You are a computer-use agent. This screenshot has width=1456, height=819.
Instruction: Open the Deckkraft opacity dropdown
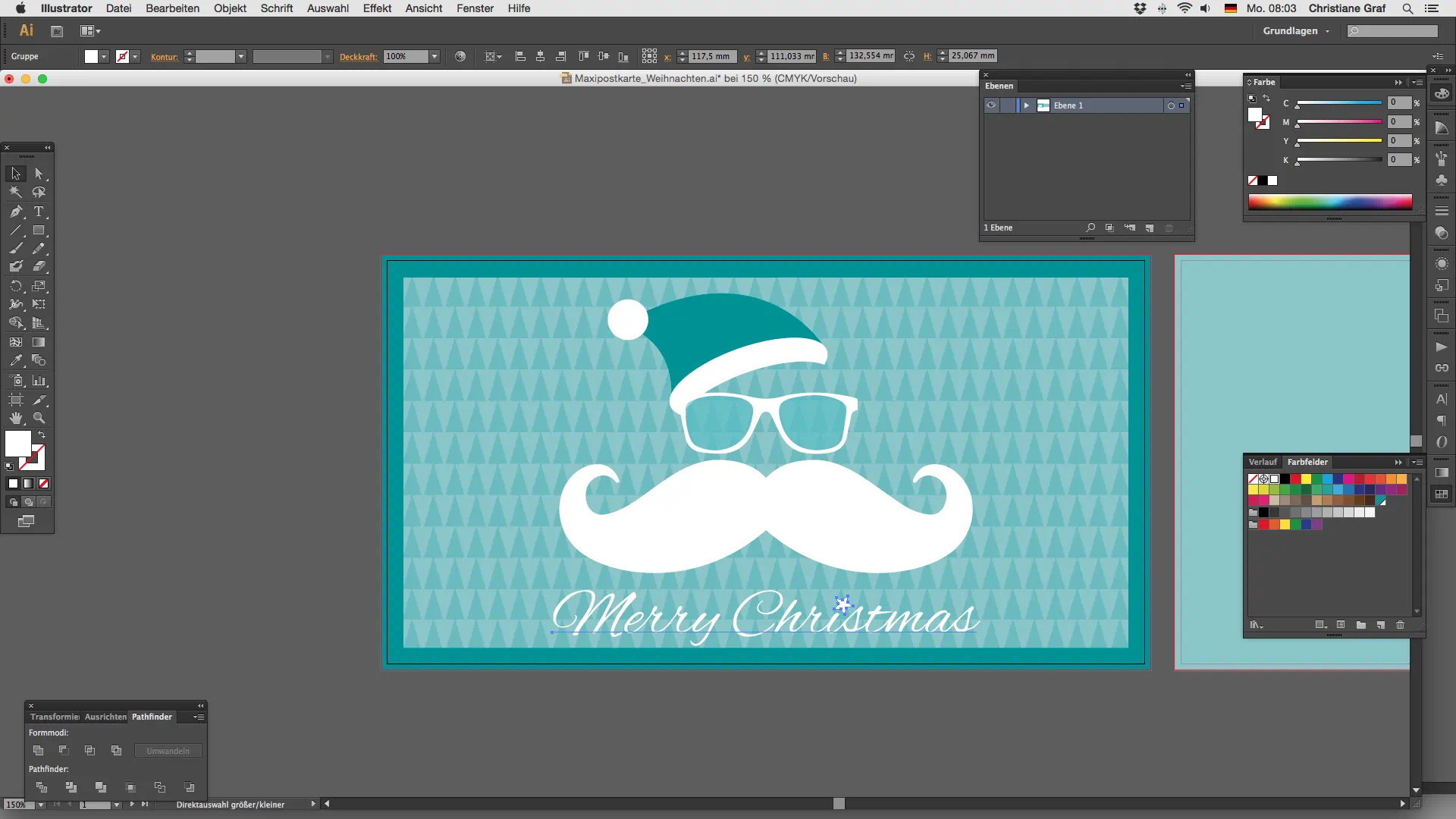click(435, 56)
